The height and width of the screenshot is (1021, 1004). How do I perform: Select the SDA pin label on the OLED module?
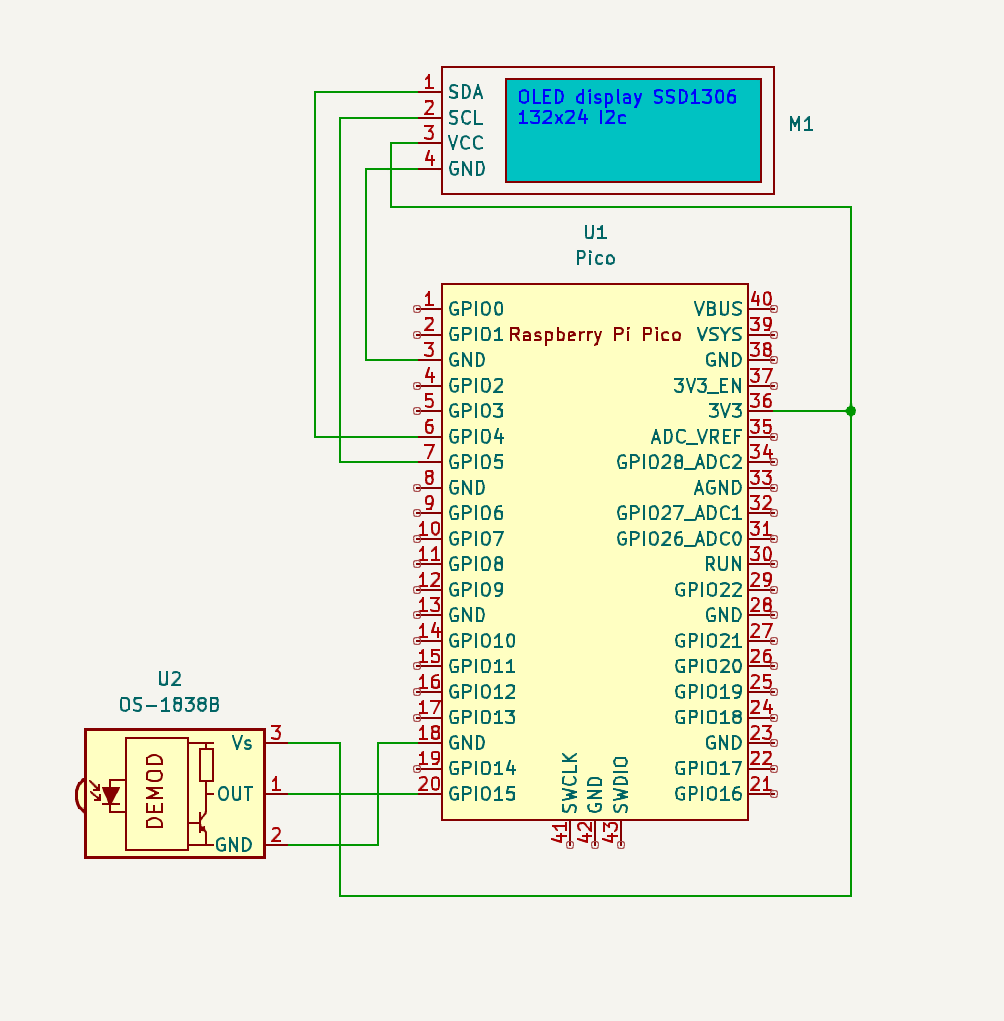466,92
